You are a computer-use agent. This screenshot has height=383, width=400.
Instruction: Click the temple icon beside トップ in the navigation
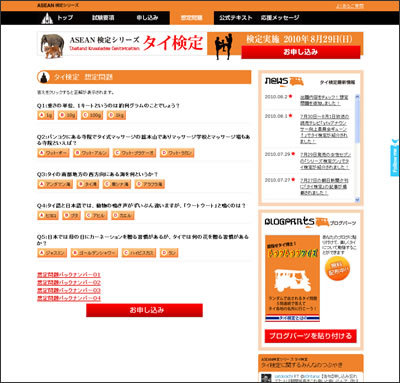47,18
